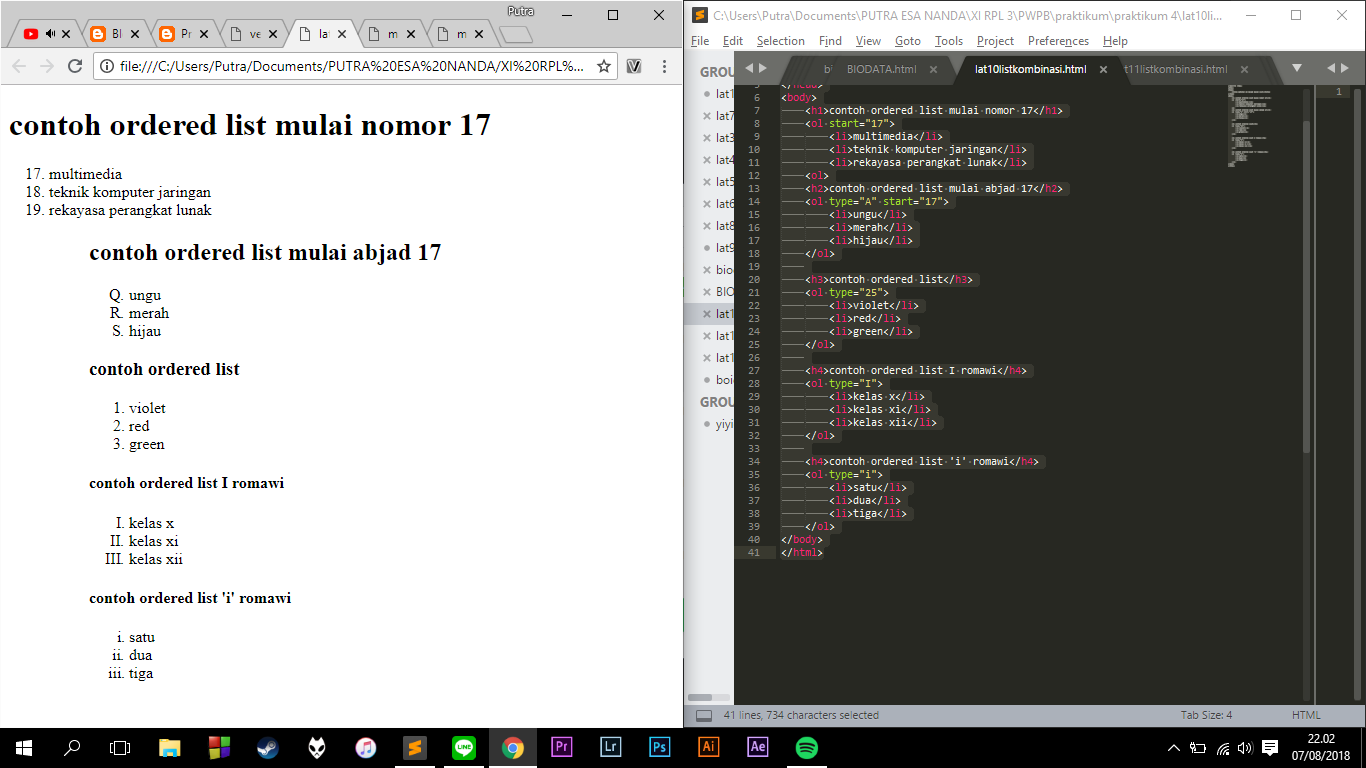Click the Putra profile button in Chrome
The image size is (1366, 768).
pyautogui.click(x=520, y=11)
